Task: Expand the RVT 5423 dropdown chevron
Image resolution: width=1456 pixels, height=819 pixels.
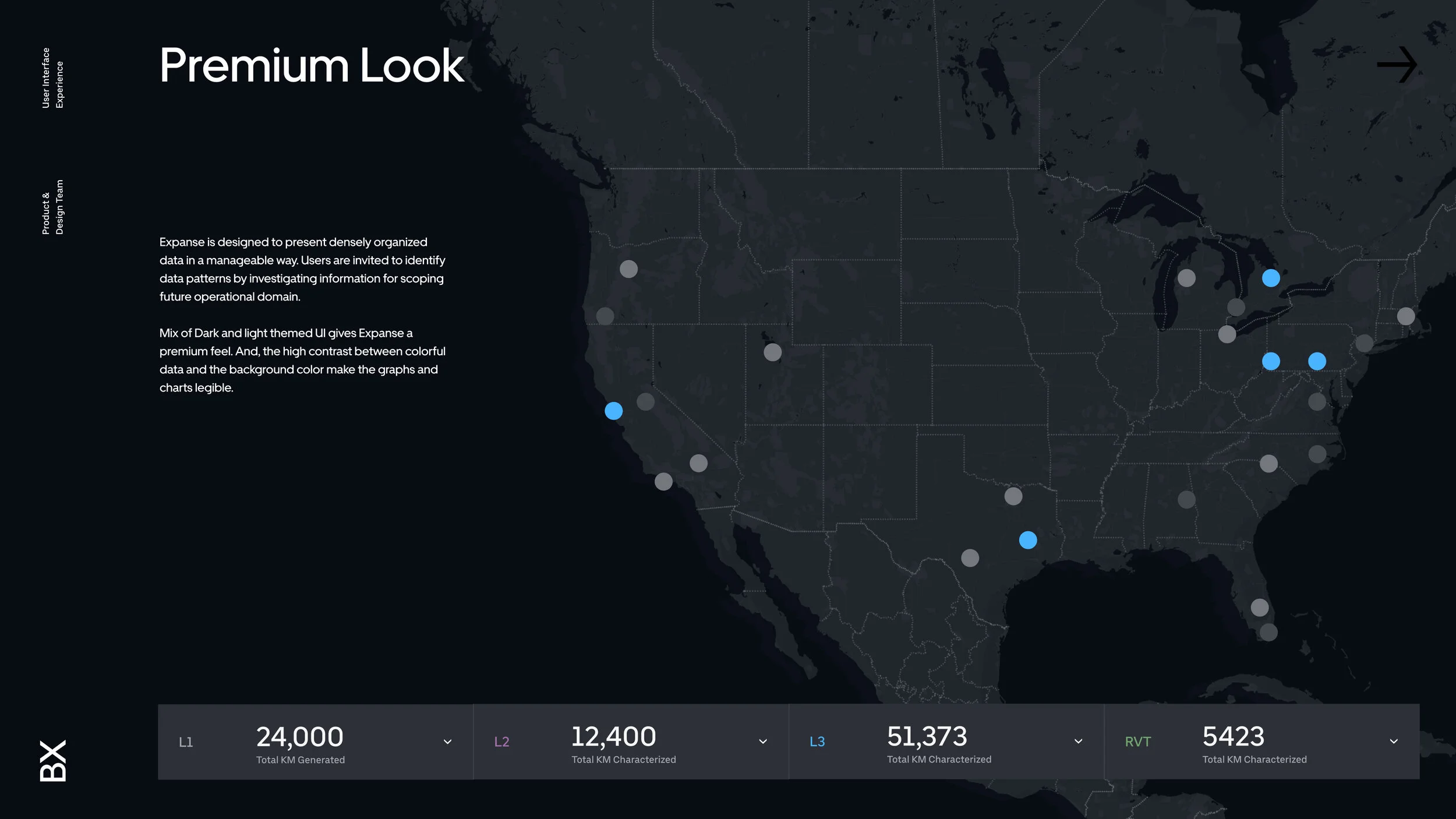Action: (1394, 742)
